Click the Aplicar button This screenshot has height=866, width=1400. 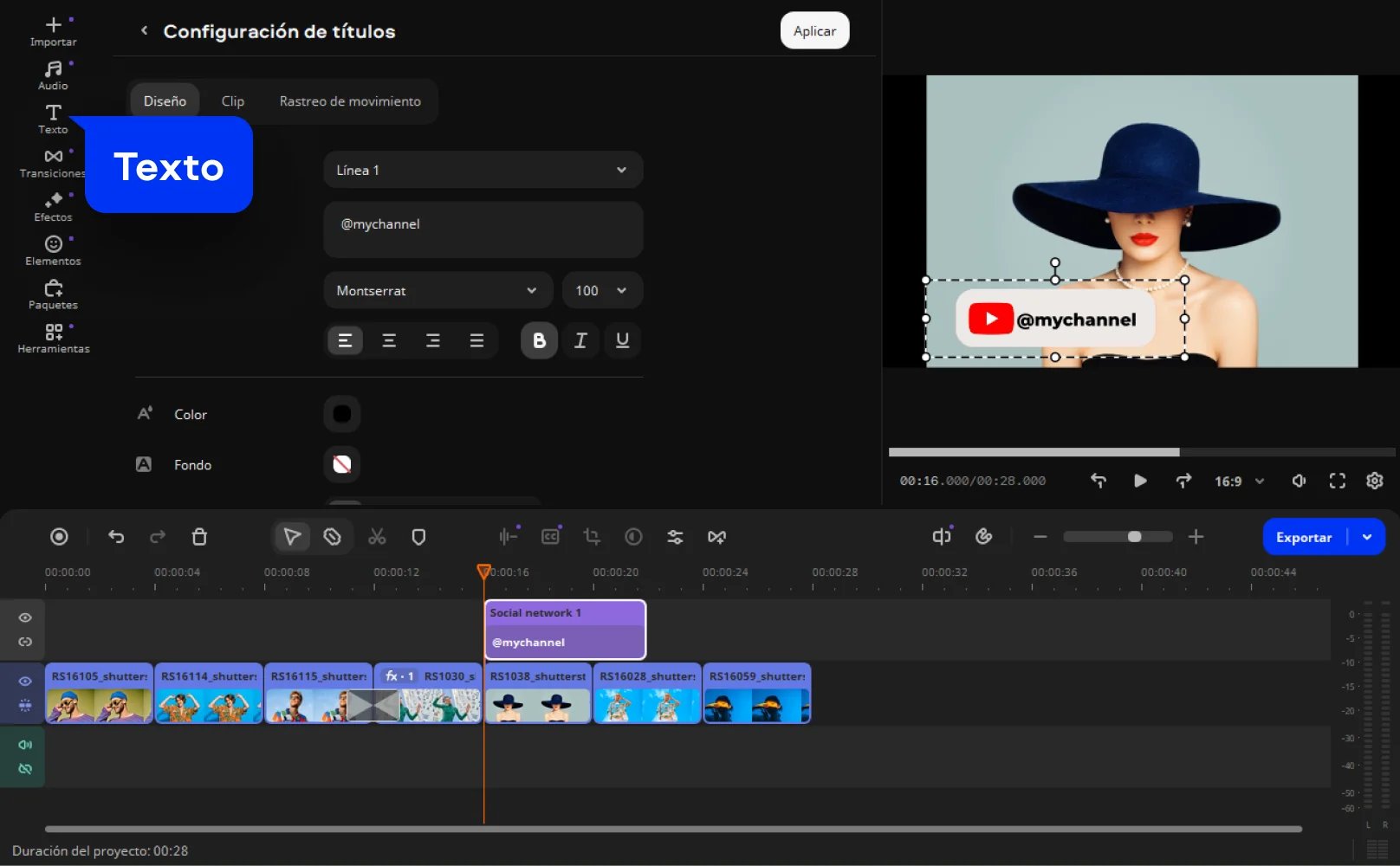coord(814,31)
